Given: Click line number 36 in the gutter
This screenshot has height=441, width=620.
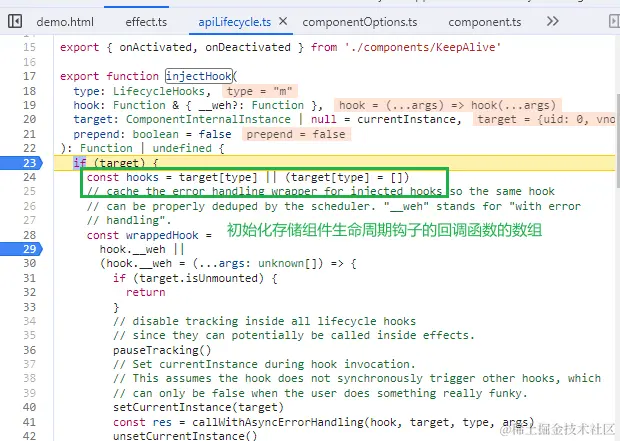Looking at the screenshot, I should click(29, 350).
